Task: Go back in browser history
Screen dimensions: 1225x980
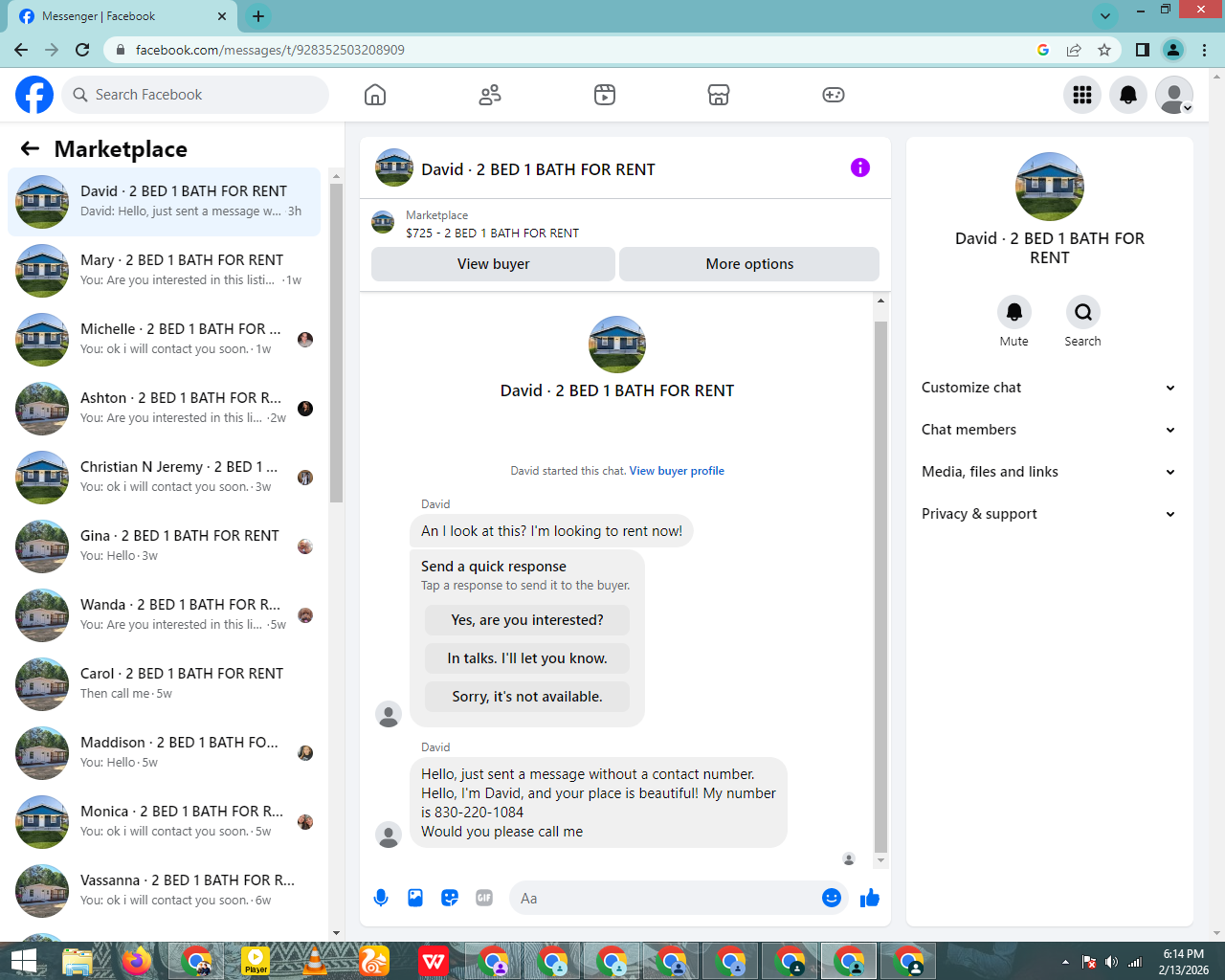Action: [x=21, y=50]
